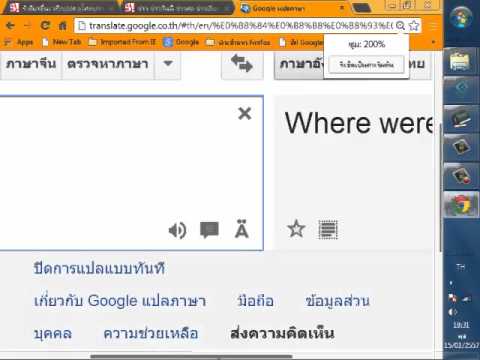Save translation with the star icon
This screenshot has height=360, width=480.
tap(296, 229)
